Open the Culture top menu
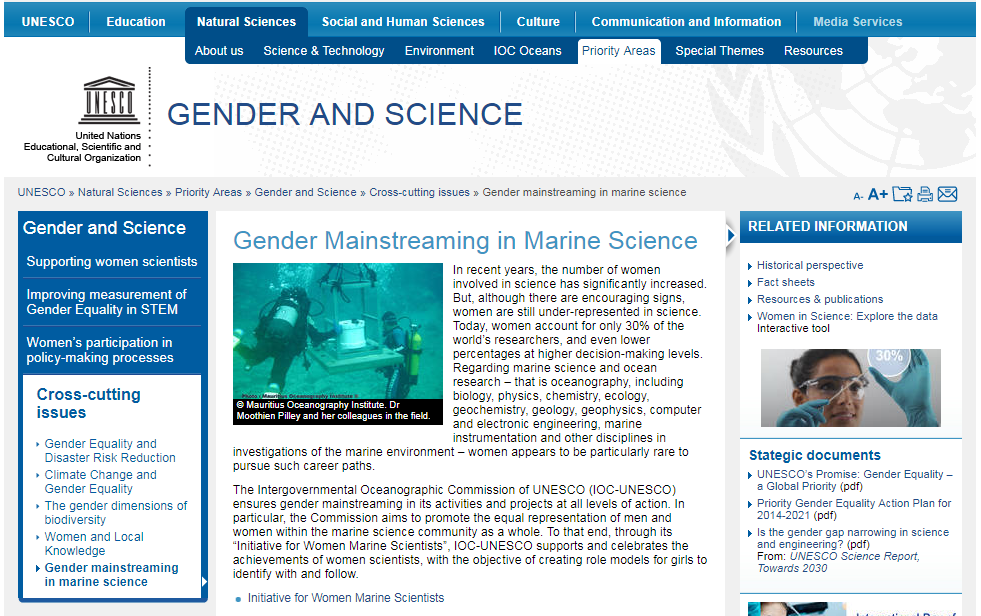The width and height of the screenshot is (981, 616). click(x=538, y=21)
